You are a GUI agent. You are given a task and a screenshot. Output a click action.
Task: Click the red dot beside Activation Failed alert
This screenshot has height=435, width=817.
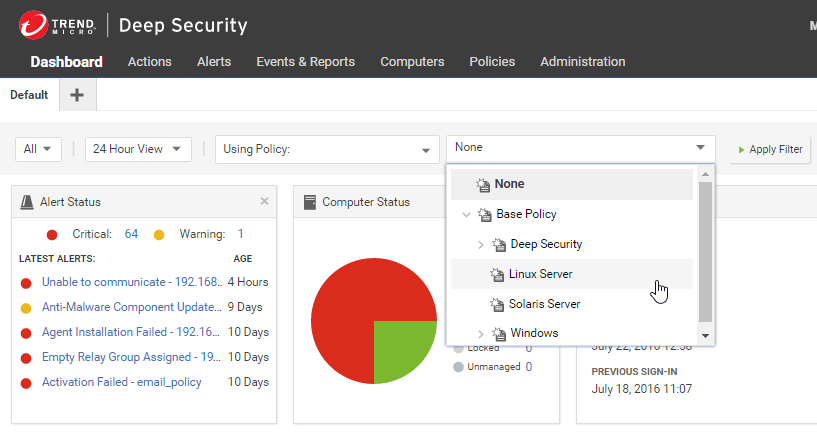[26, 383]
